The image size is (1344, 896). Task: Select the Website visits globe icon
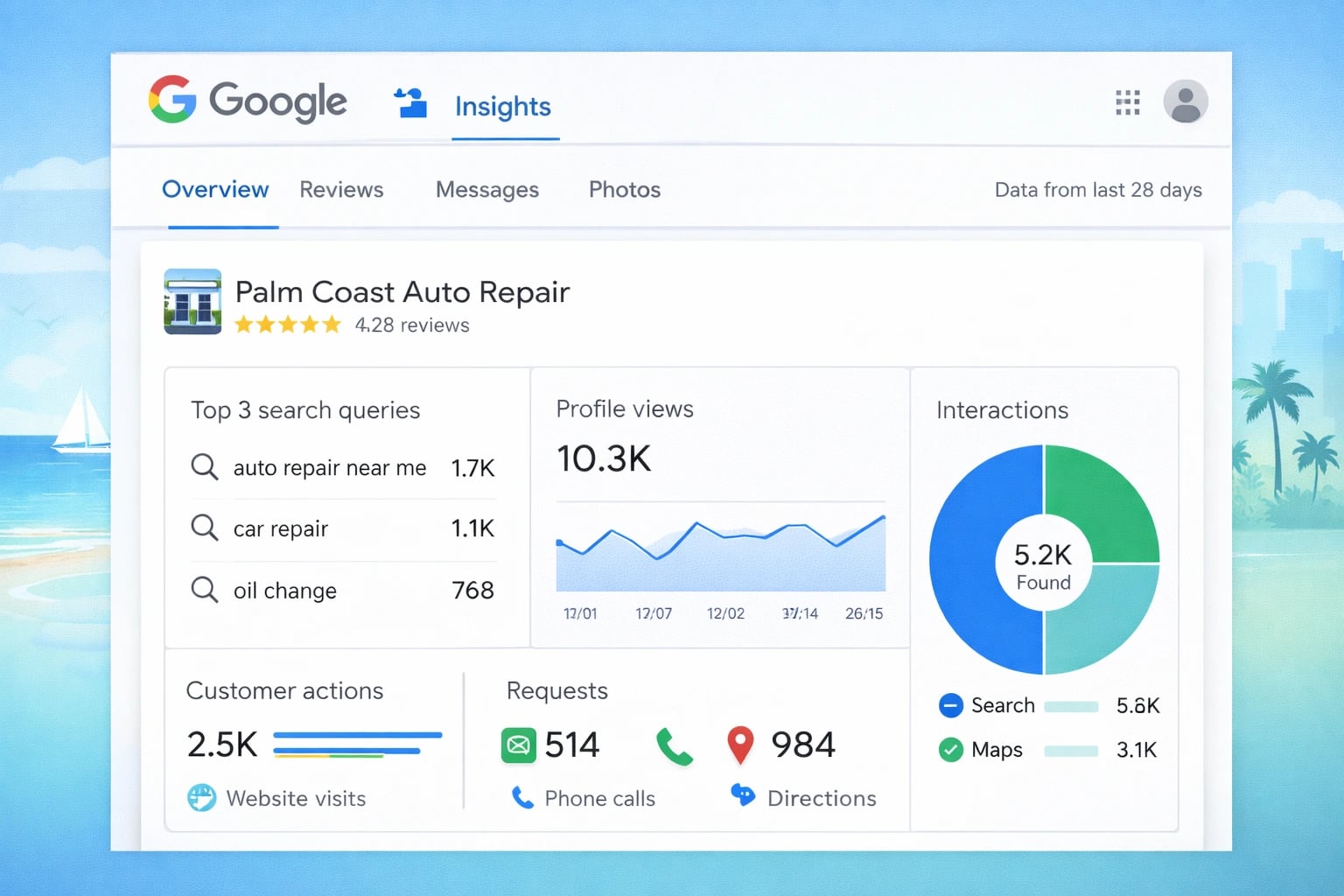[200, 797]
